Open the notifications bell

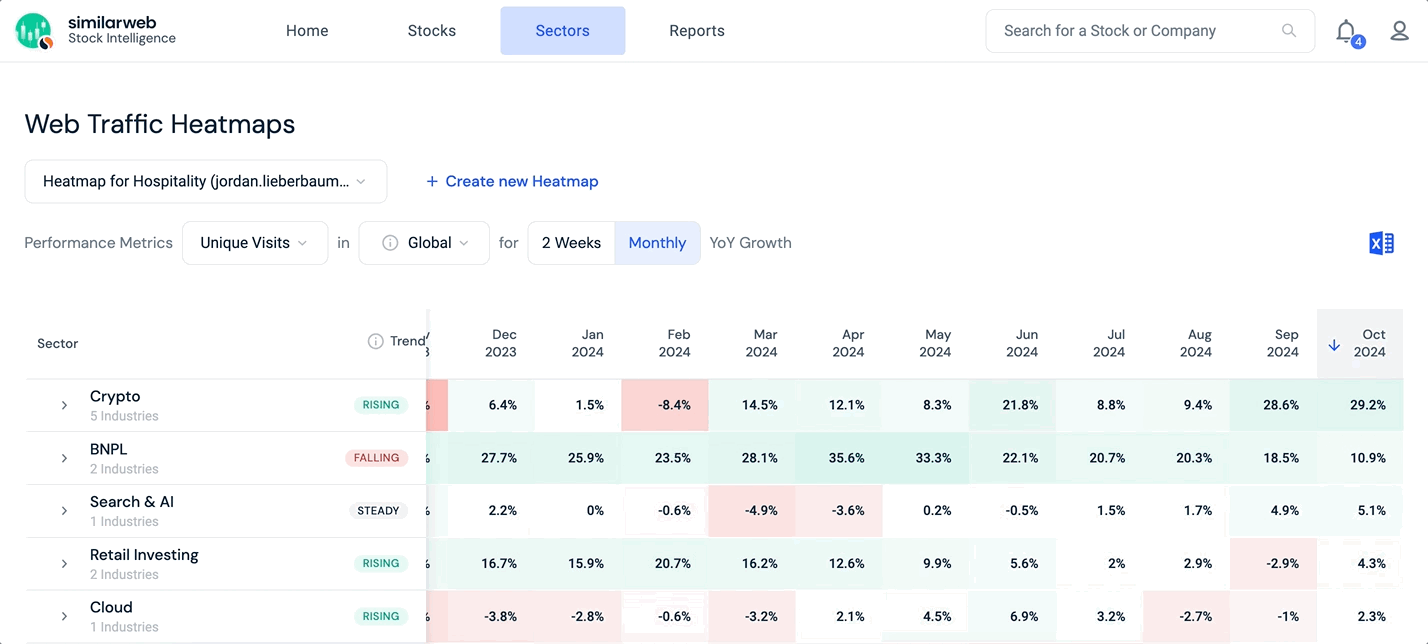[1346, 31]
